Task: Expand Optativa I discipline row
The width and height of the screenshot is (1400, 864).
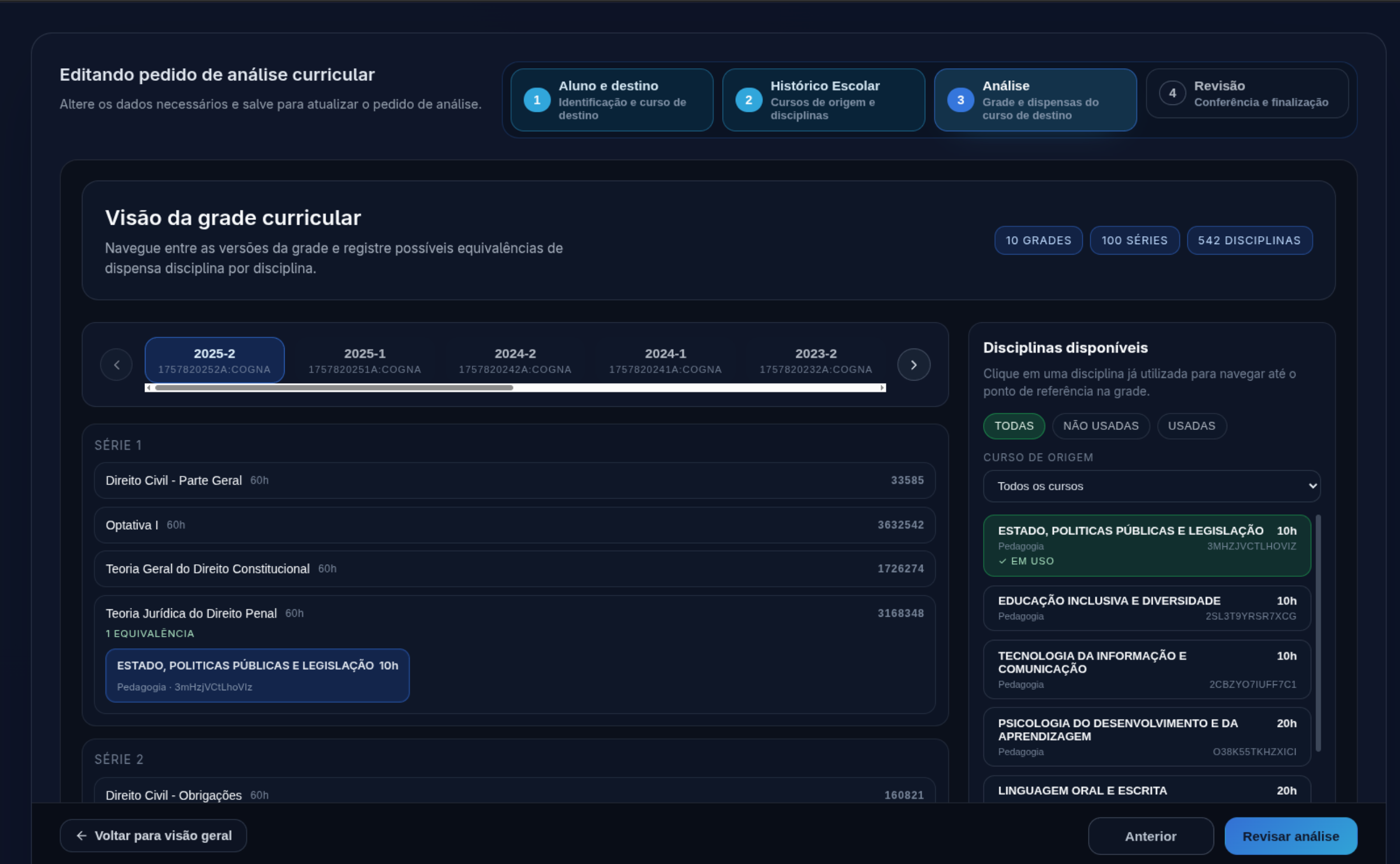Action: [x=514, y=524]
